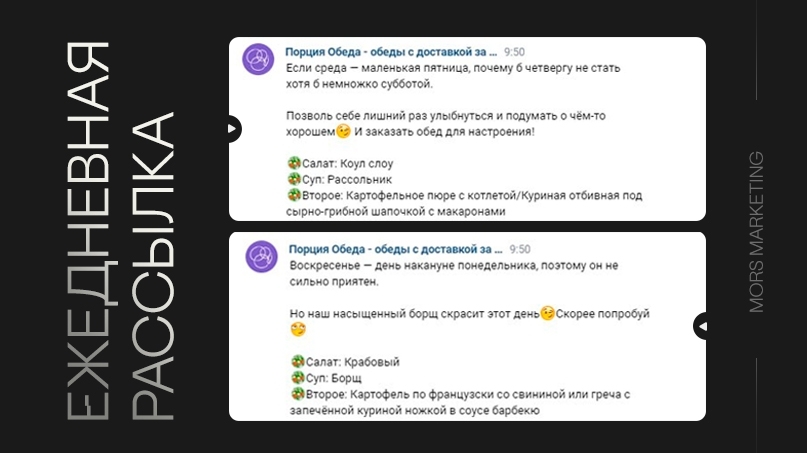Screen dimensions: 807x453
Task: Click the 9:50 timestamp of the first message
Action: tap(514, 52)
